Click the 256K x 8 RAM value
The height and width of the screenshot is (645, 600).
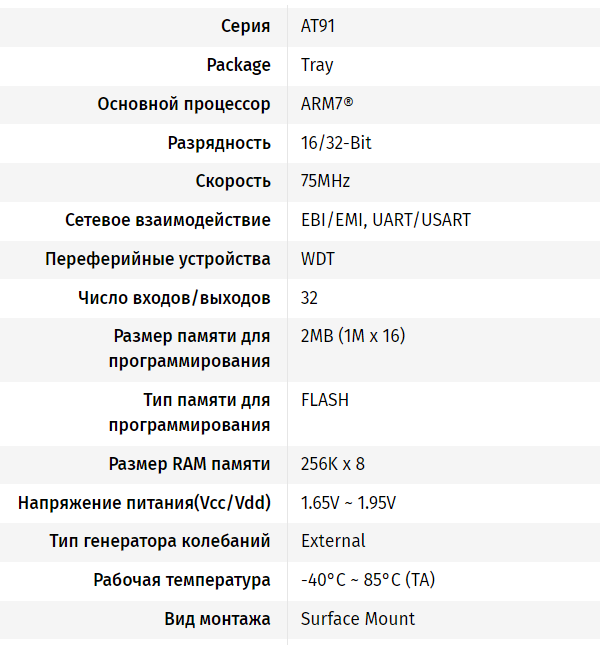point(333,464)
